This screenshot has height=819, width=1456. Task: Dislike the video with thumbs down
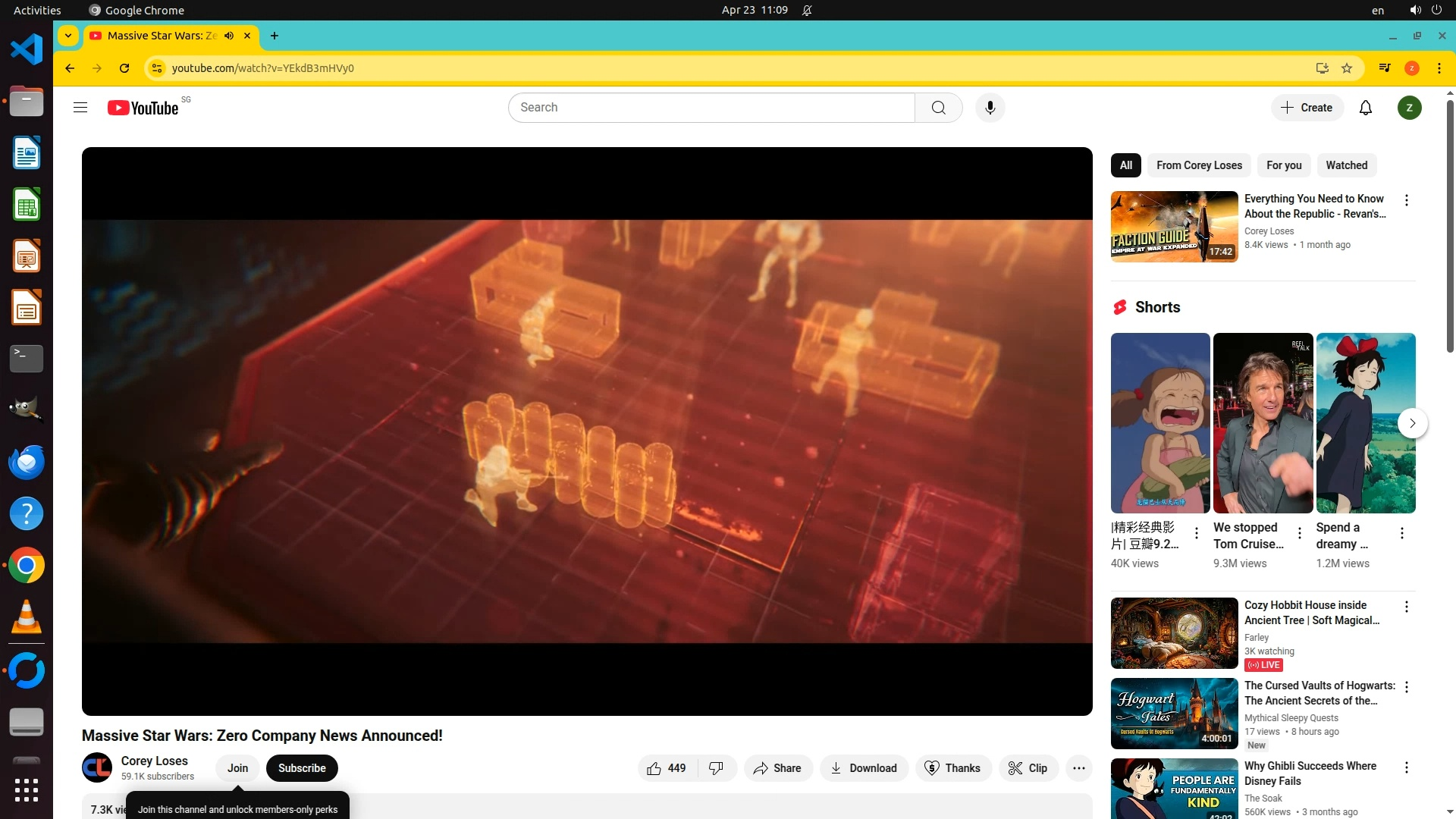coord(716,768)
